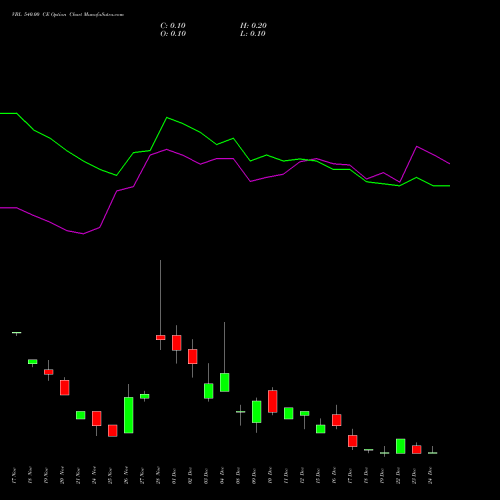500x500 pixels.
Task: Click the "01 Dec" date label
Action: [174, 475]
